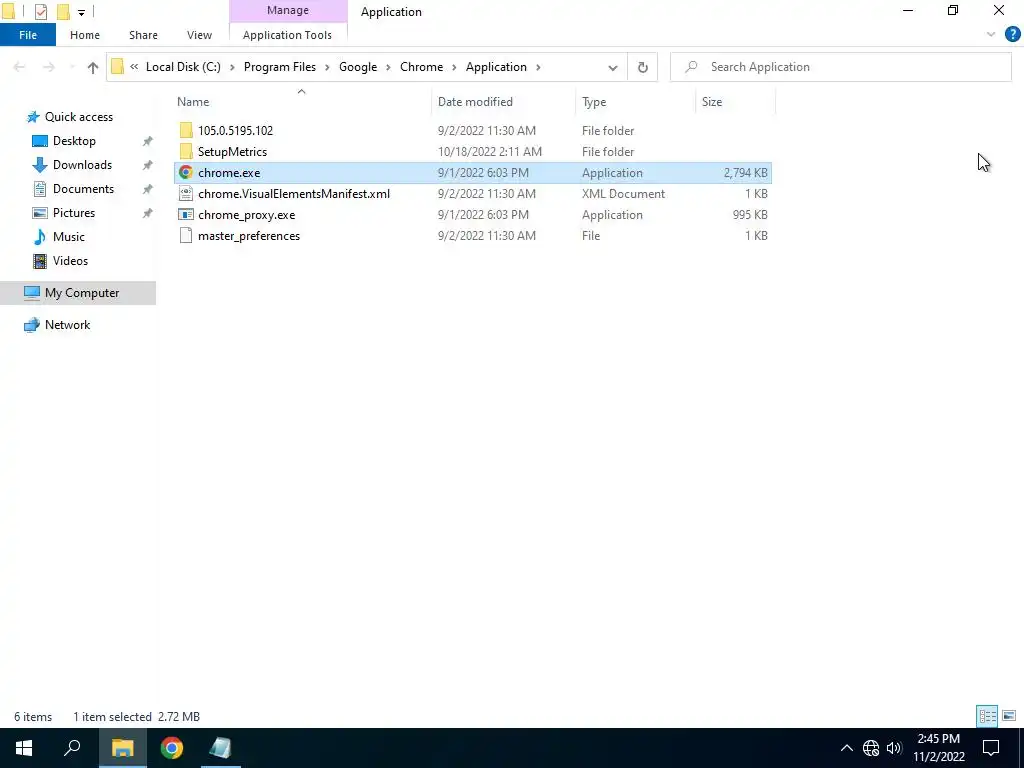This screenshot has width=1024, height=768.
Task: Click the master_preferences file icon
Action: point(186,235)
